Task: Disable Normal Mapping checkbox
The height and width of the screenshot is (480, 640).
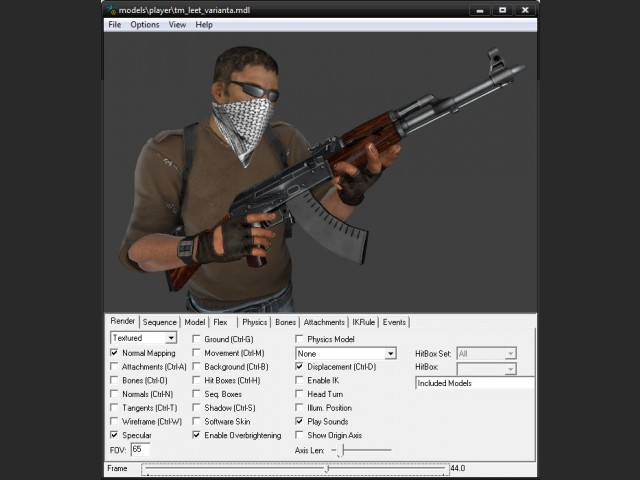Action: 114,353
